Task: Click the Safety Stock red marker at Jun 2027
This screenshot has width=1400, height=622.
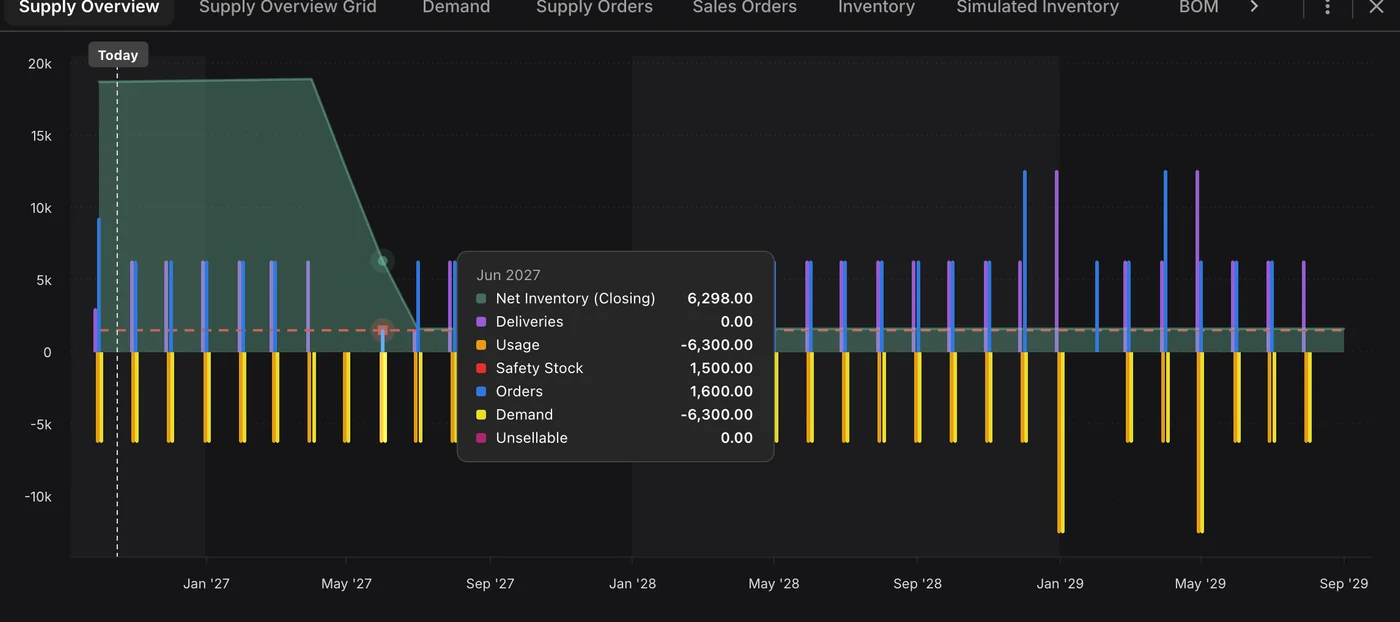Action: coord(382,330)
